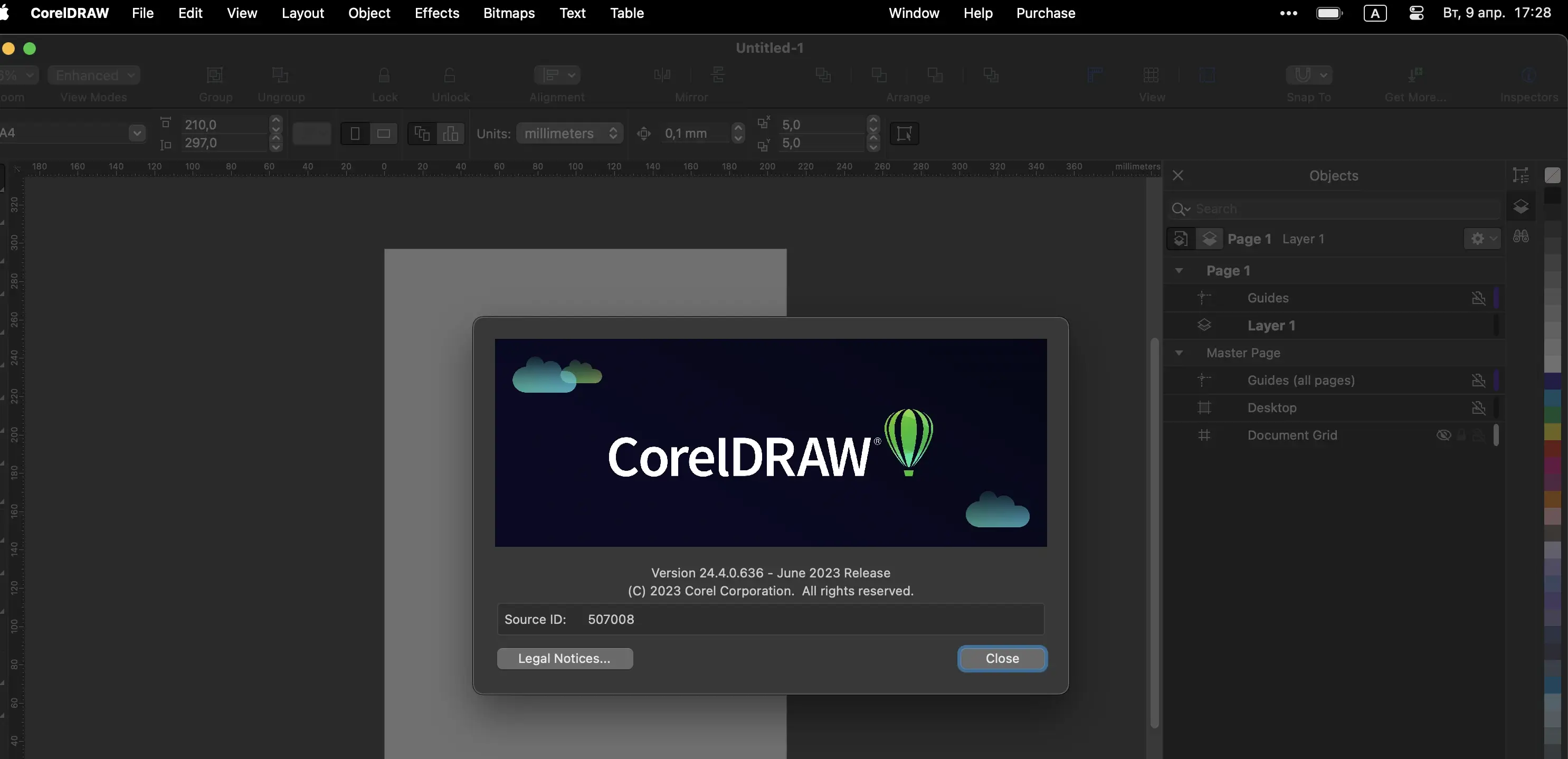Collapse the Master Page tree node

pos(1179,353)
